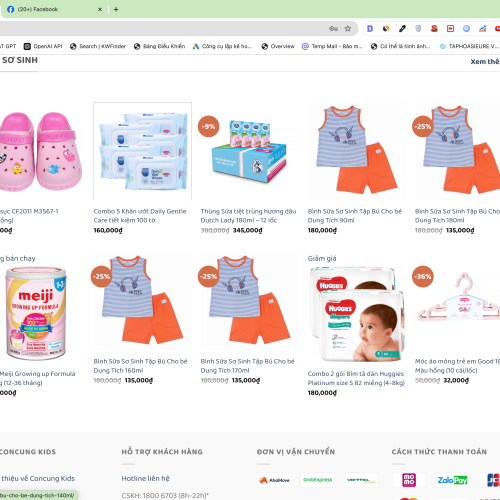500x500 pixels.
Task: Close the Facebook browser tab
Action: point(100,9)
